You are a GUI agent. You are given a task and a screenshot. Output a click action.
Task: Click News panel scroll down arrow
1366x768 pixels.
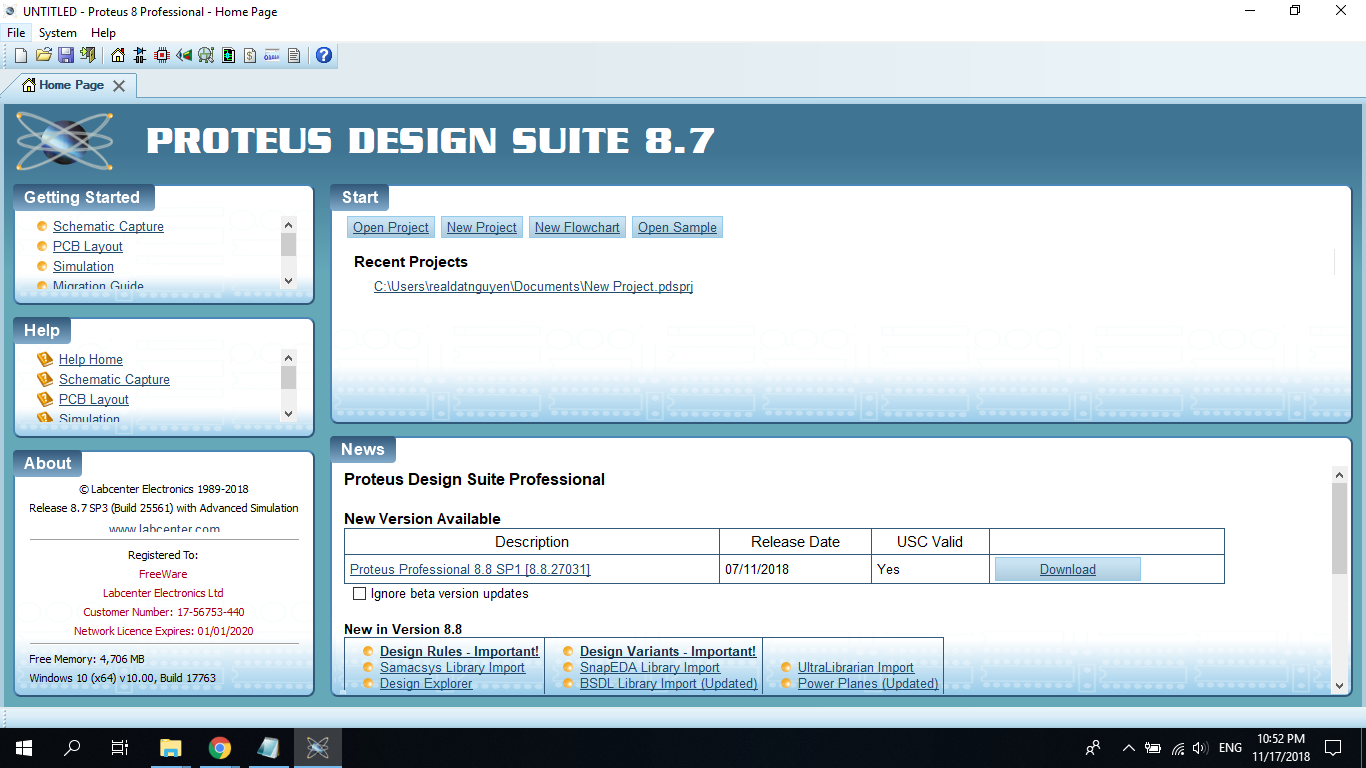point(1340,685)
